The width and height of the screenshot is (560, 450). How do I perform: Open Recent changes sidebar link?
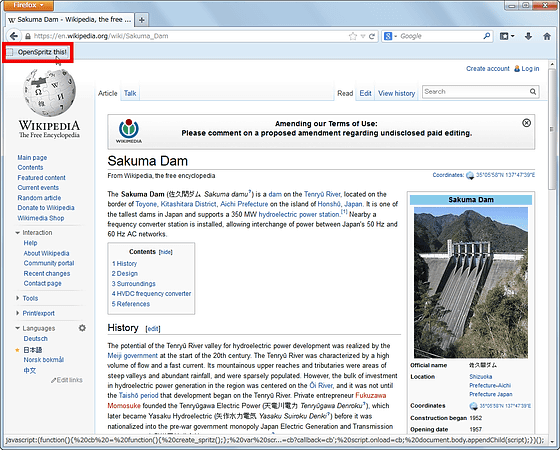tap(47, 274)
